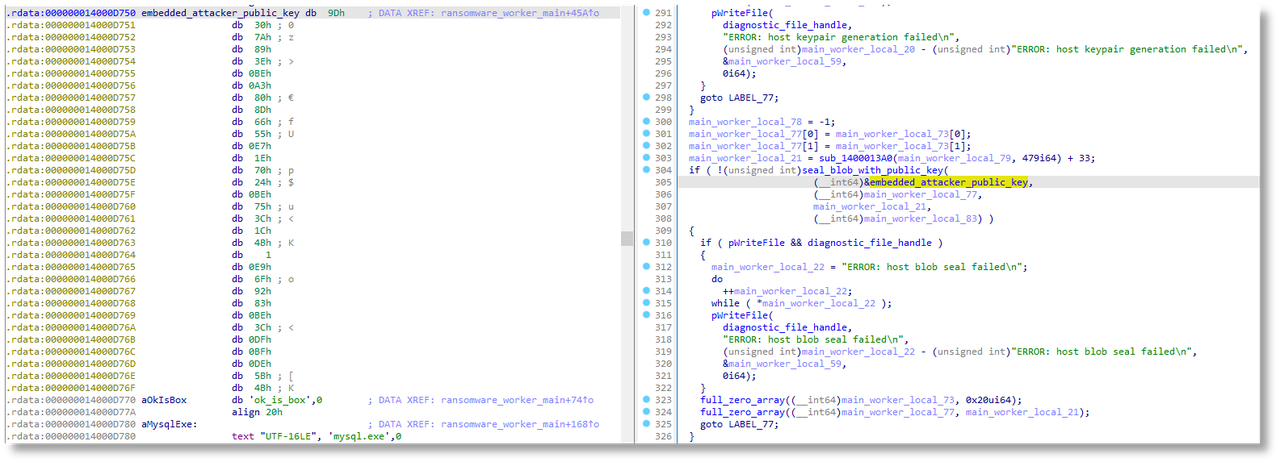The width and height of the screenshot is (1280, 462).
Task: Click the blue dot beside line 312
Action: 646,267
